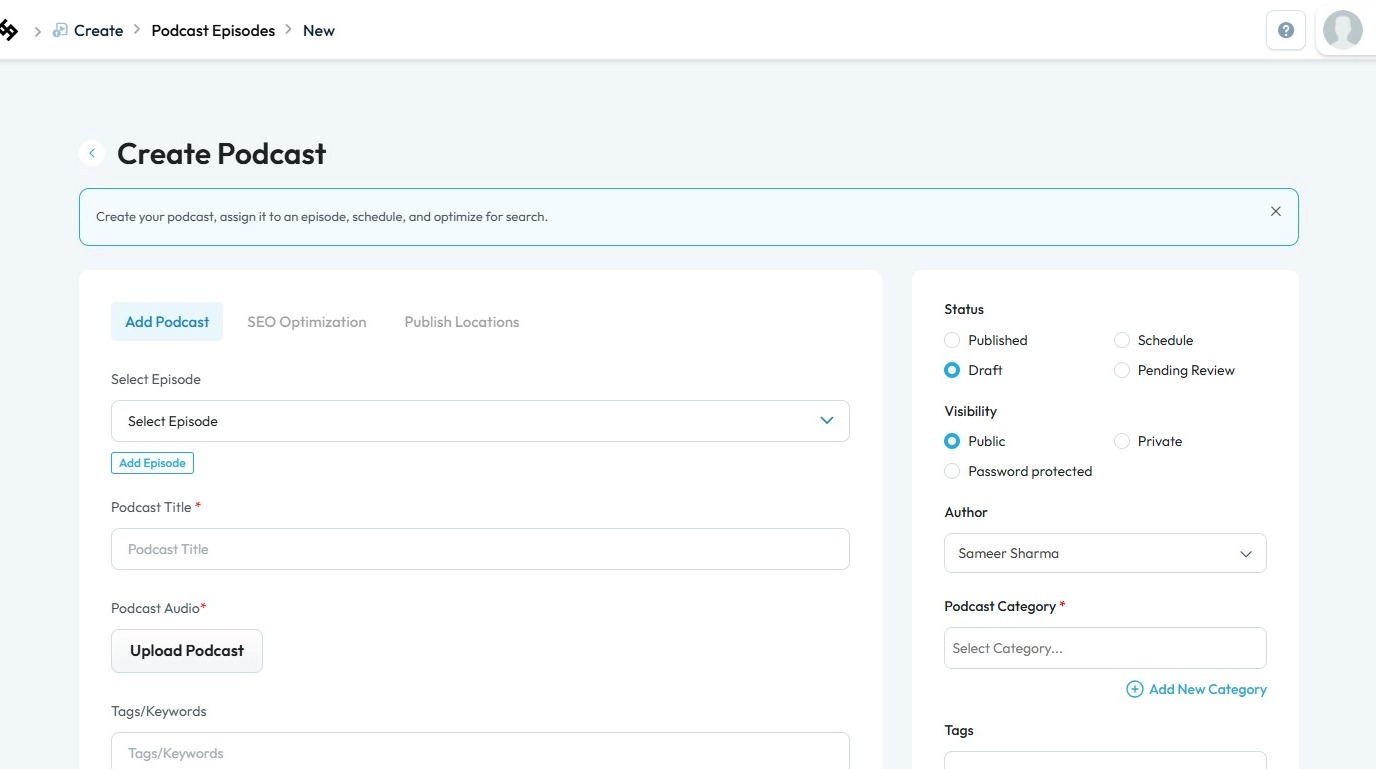Image resolution: width=1376 pixels, height=769 pixels.
Task: Click the Create breadcrumb music icon
Action: [61, 31]
